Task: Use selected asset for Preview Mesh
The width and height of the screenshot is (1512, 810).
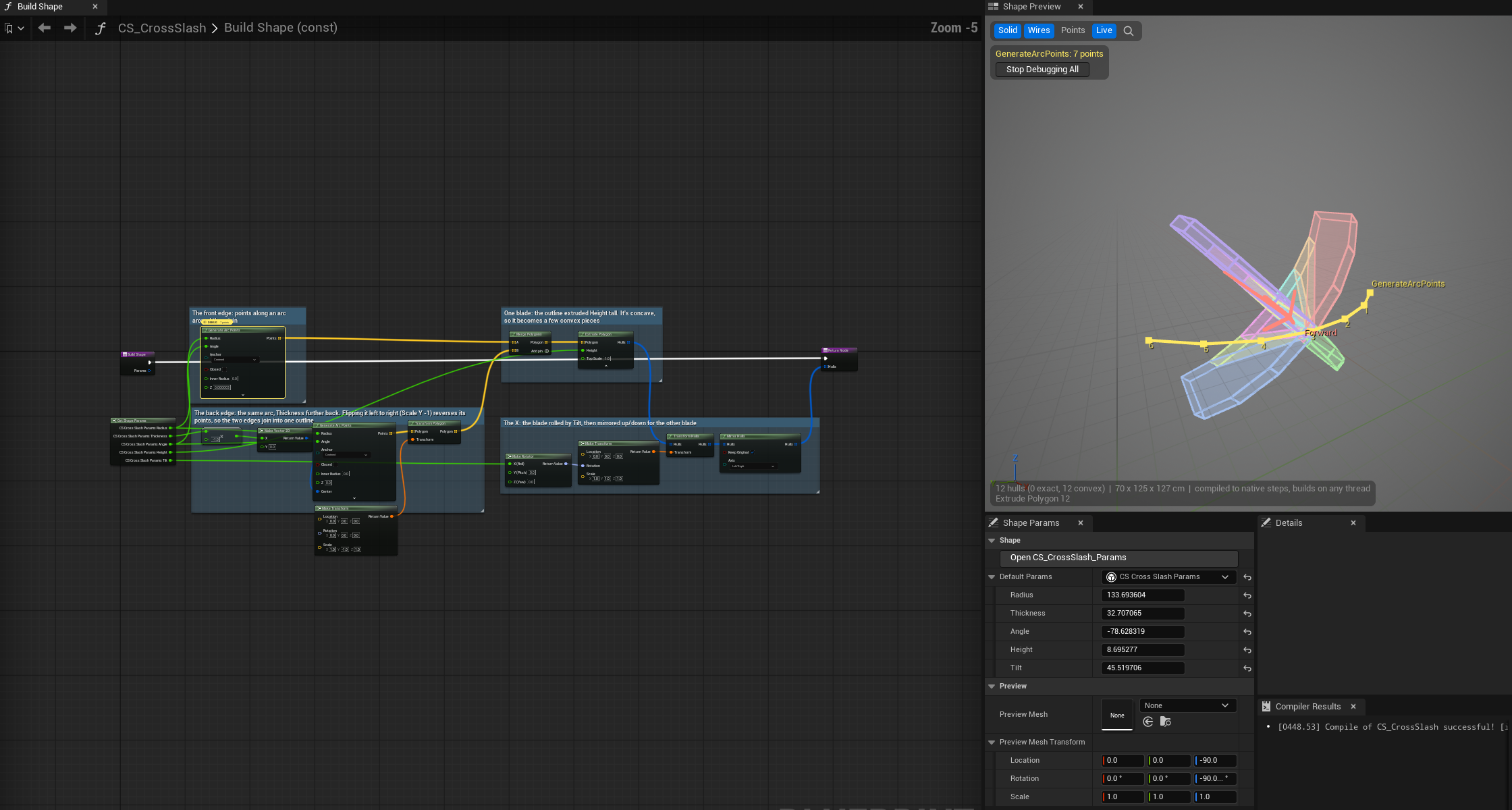Action: (1148, 722)
